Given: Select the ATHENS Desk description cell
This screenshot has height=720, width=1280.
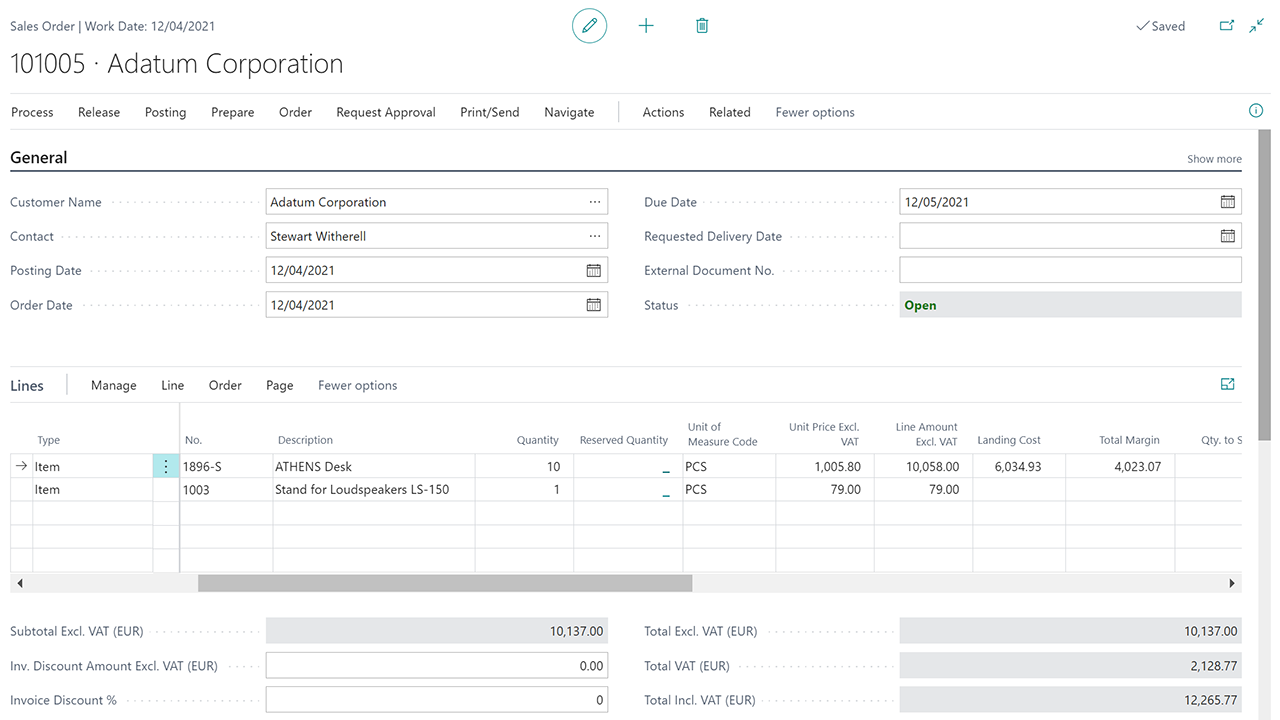Looking at the screenshot, I should point(374,466).
